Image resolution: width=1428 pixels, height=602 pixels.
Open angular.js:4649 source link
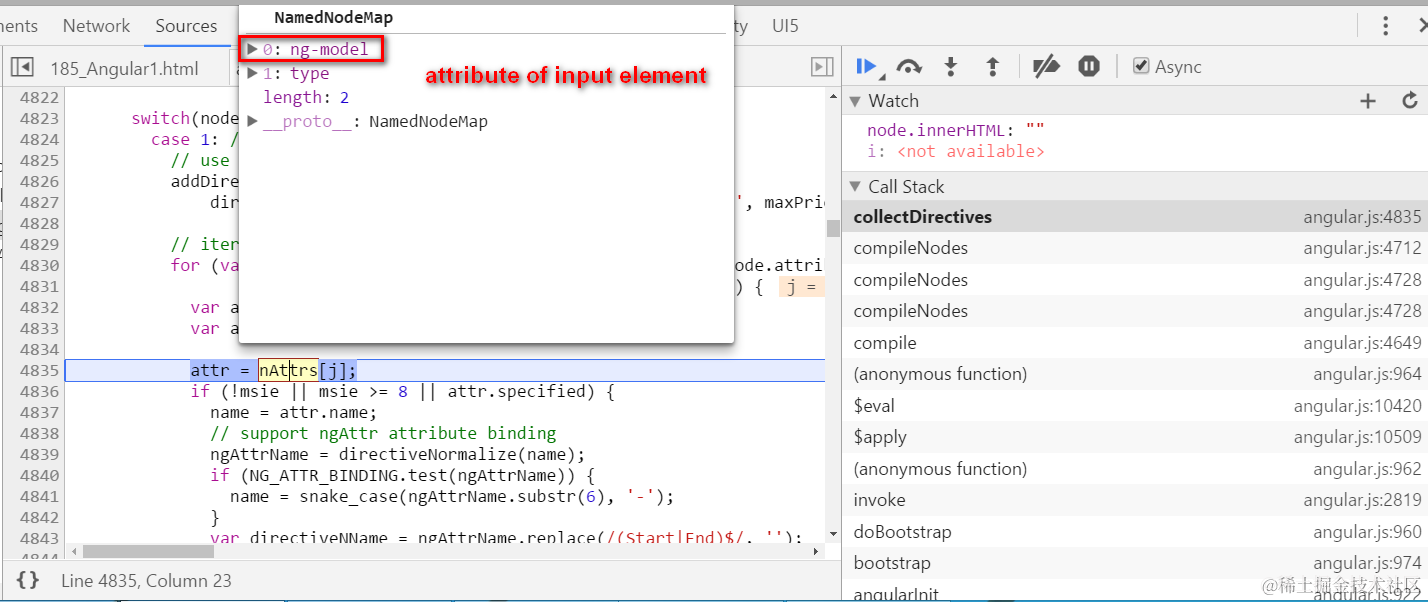click(1362, 343)
